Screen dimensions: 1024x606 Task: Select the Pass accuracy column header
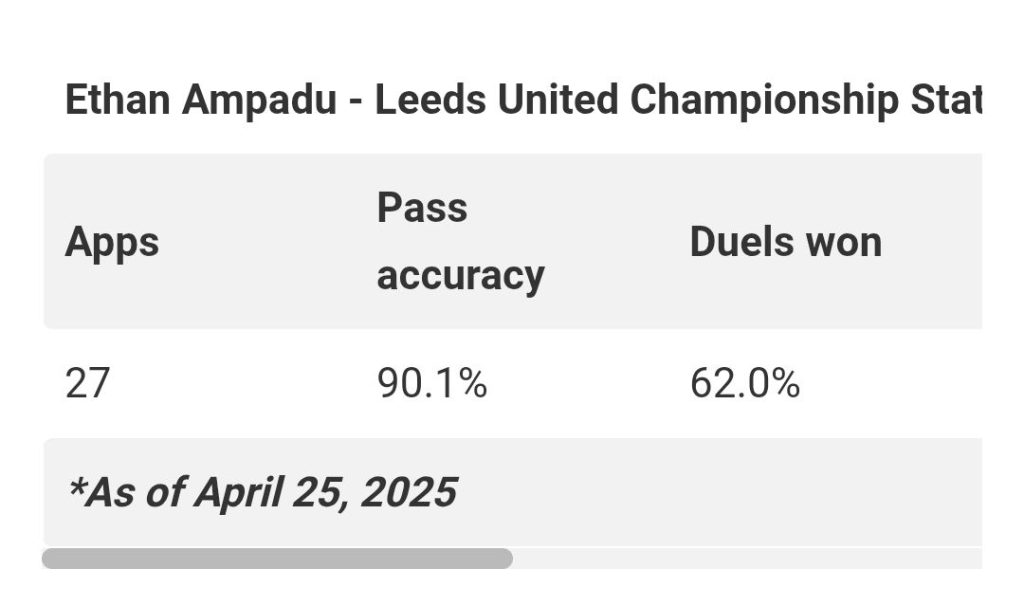[460, 242]
